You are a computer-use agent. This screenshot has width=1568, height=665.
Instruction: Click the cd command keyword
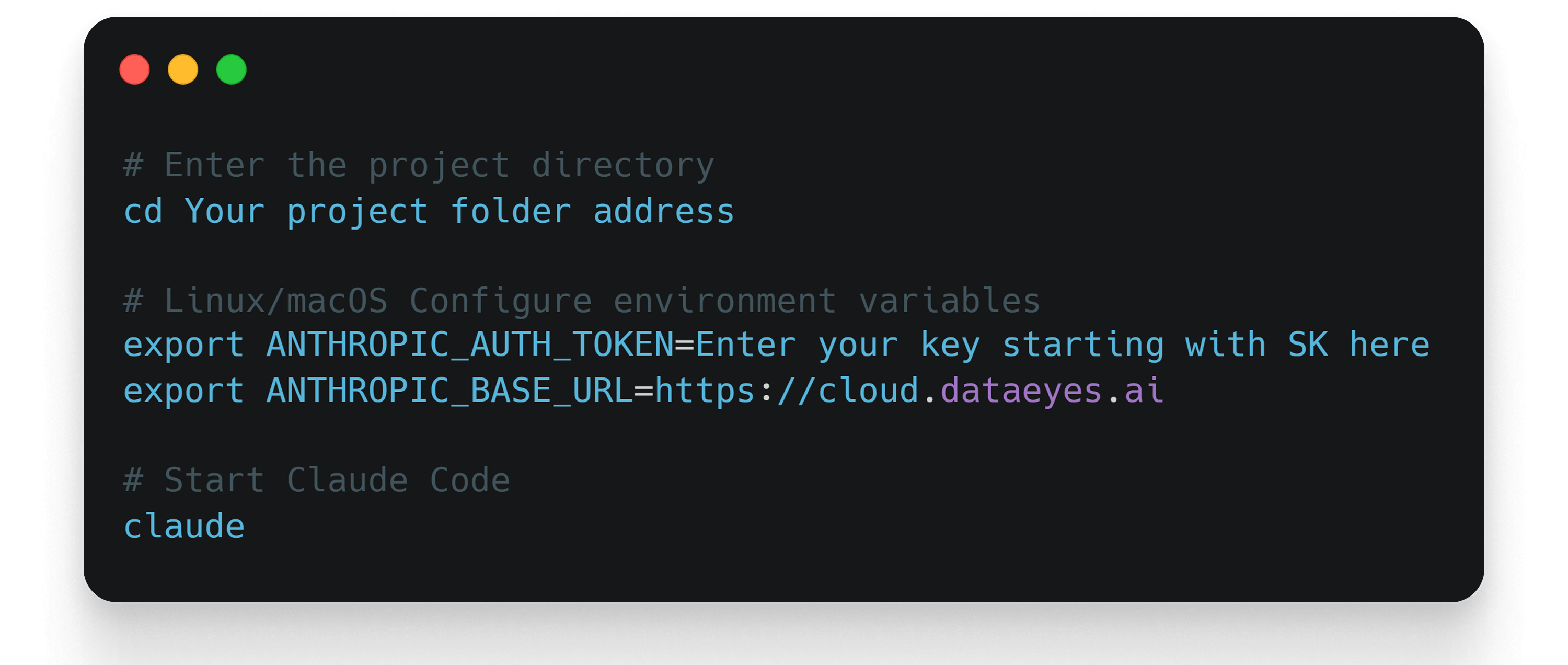click(x=143, y=211)
